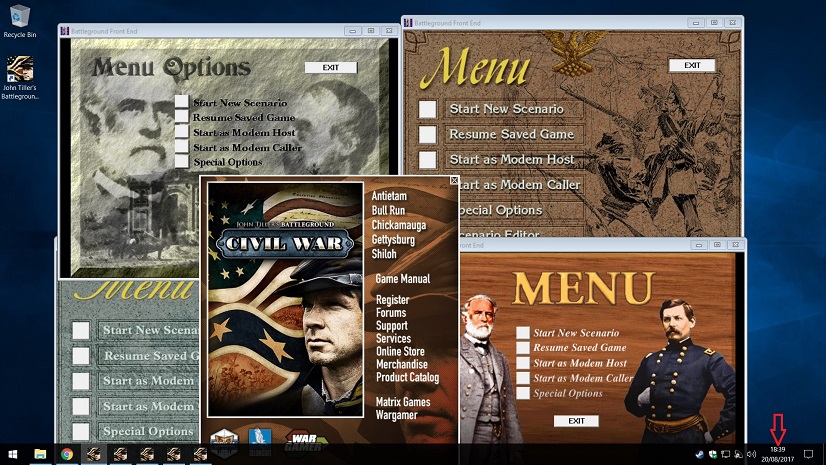
Task: Click EXIT in the eagle Menu window
Action: coord(692,65)
